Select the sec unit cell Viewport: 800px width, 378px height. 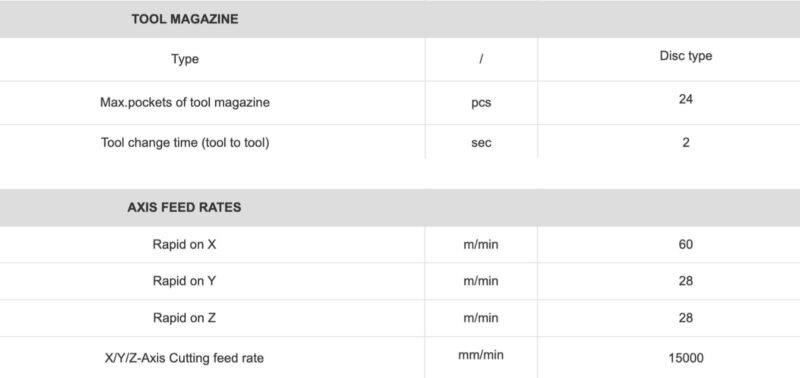click(x=481, y=143)
